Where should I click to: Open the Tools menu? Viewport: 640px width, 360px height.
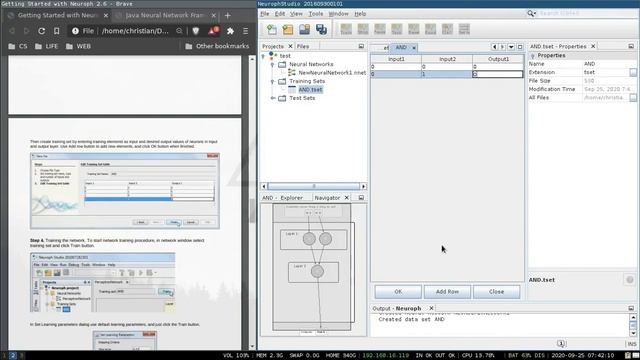coord(316,14)
